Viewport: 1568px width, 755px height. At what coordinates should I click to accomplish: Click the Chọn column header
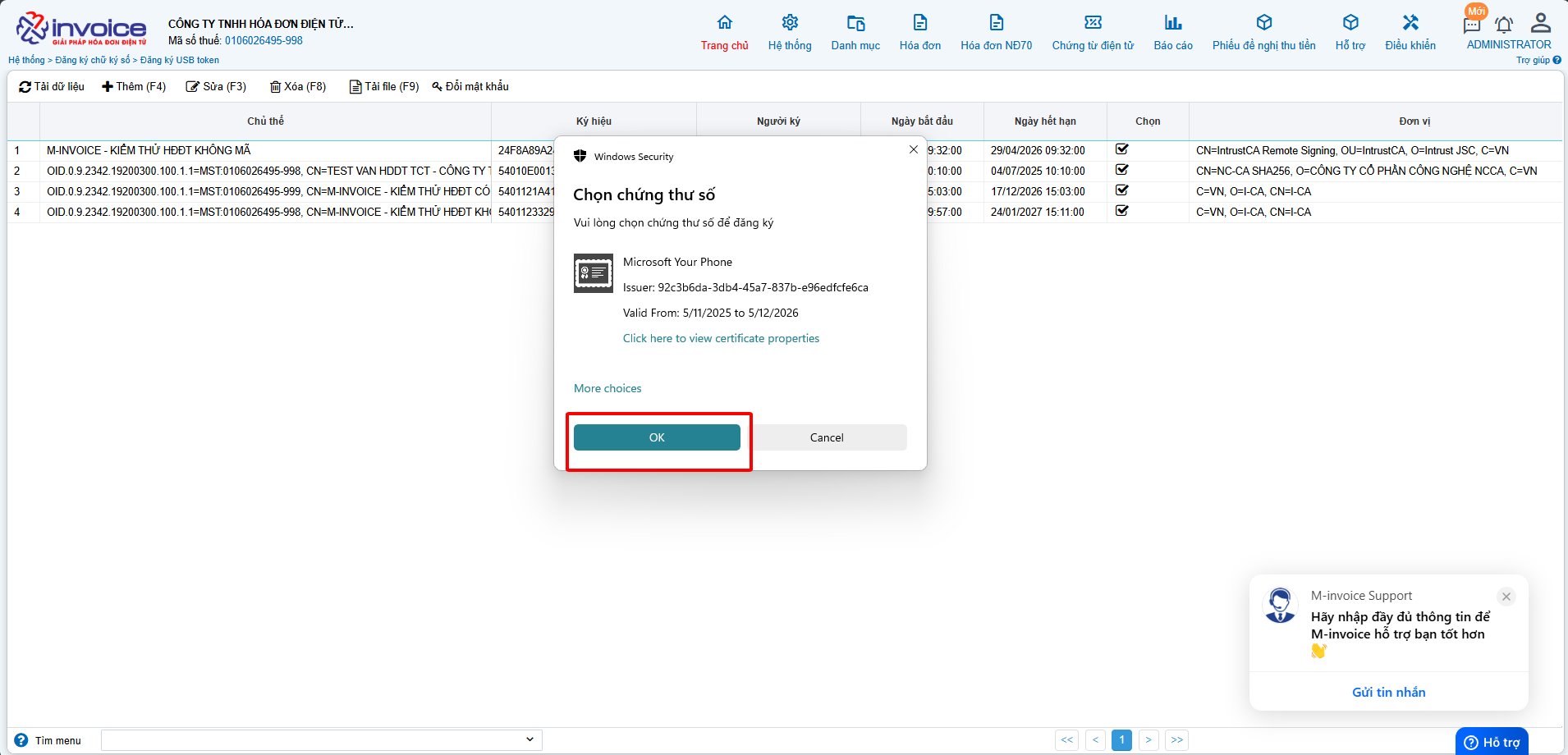[1148, 121]
